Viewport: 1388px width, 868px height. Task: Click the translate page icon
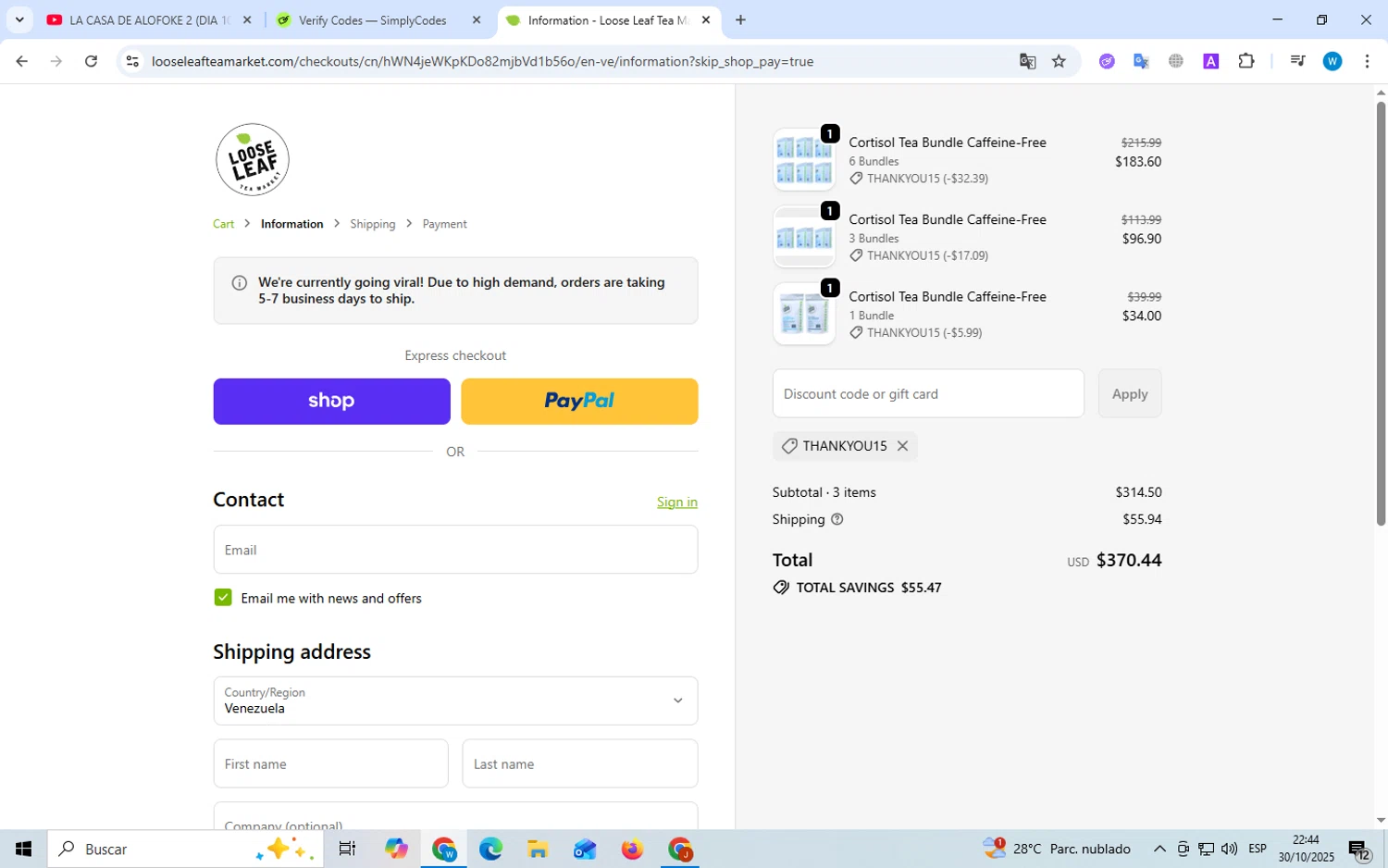coord(1027,61)
